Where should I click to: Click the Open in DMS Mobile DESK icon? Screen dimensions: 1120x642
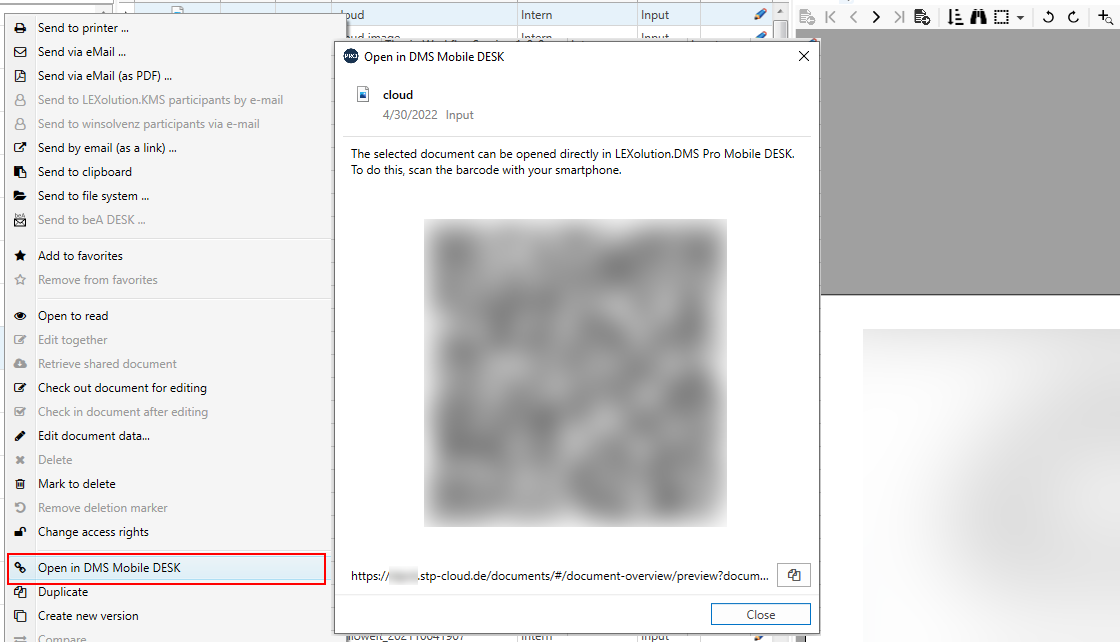pyautogui.click(x=20, y=568)
